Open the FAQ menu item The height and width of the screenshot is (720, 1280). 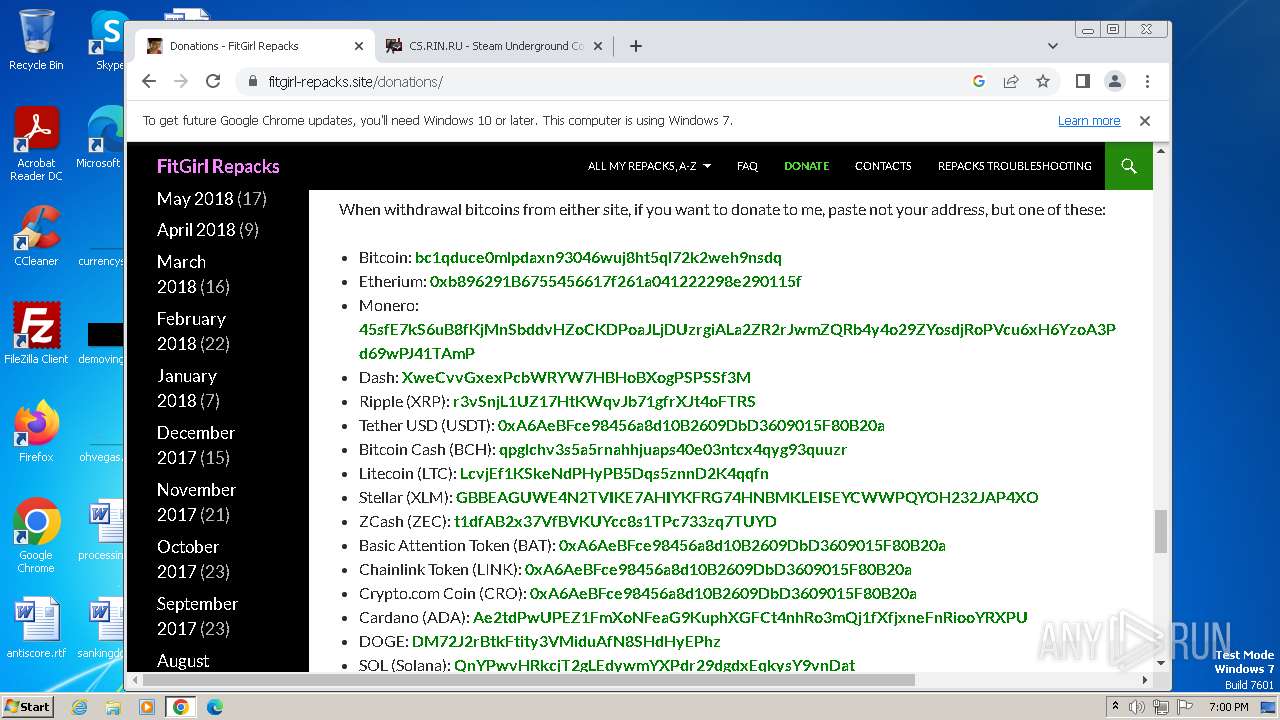pyautogui.click(x=747, y=166)
